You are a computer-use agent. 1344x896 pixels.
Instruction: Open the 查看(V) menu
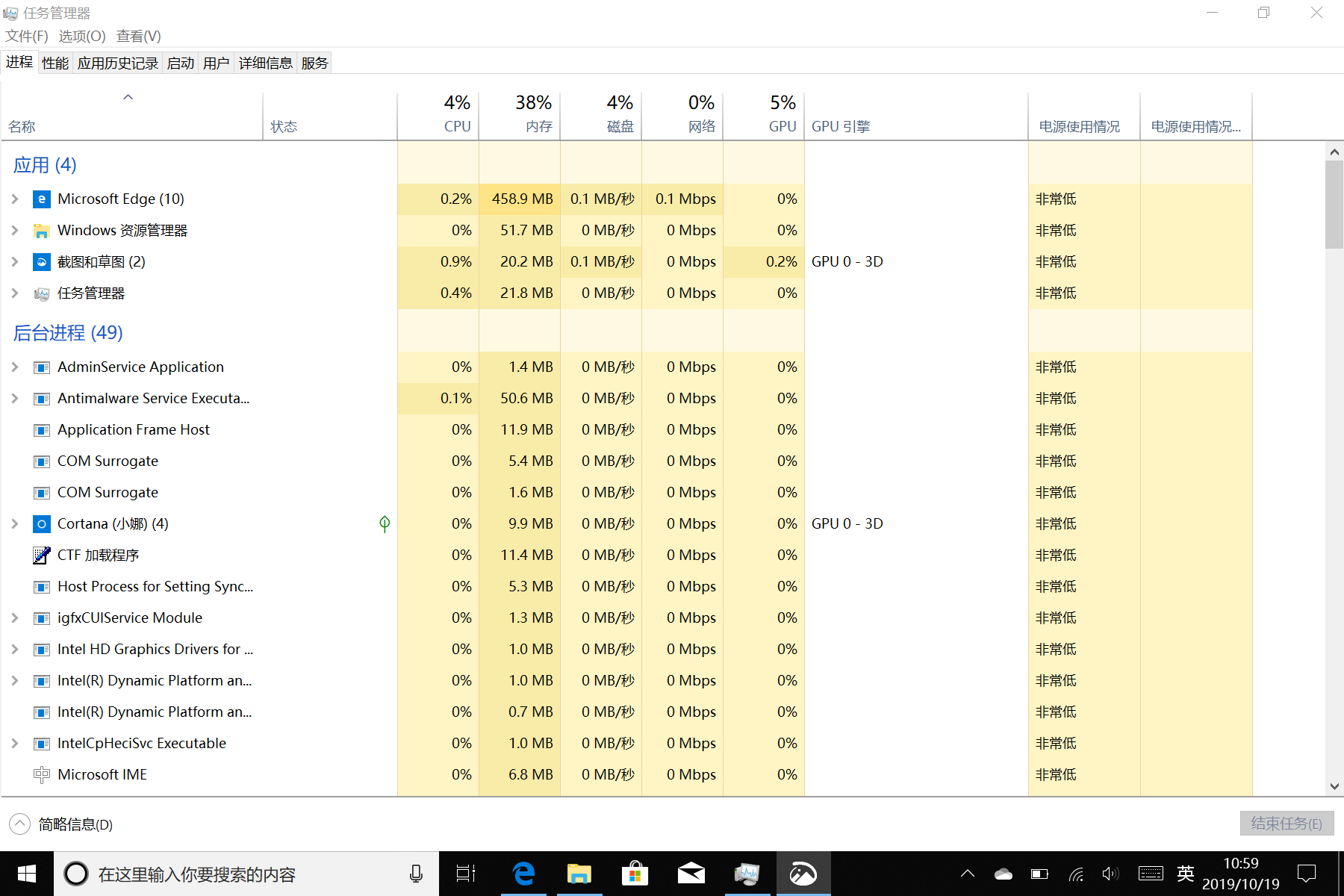[139, 37]
